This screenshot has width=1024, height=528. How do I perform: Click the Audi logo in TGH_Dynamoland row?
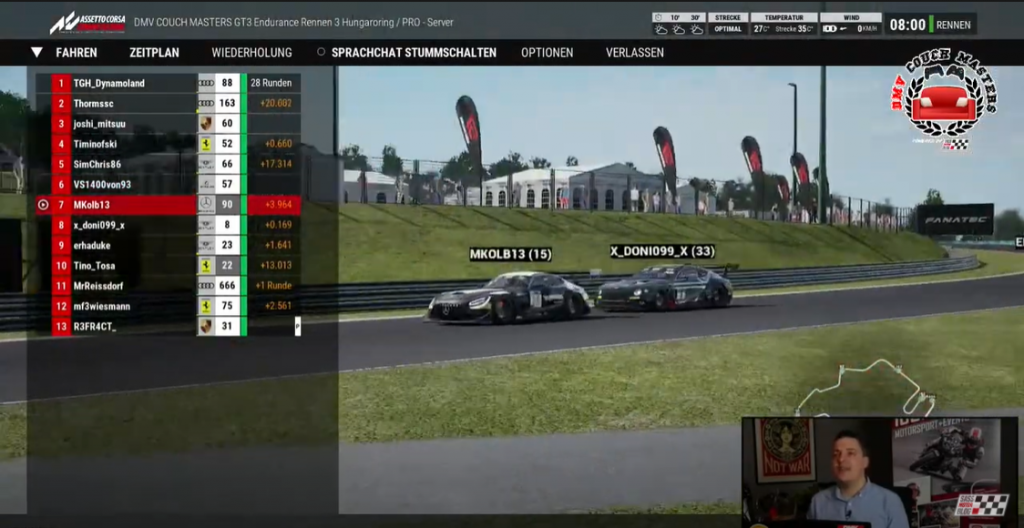tap(206, 83)
